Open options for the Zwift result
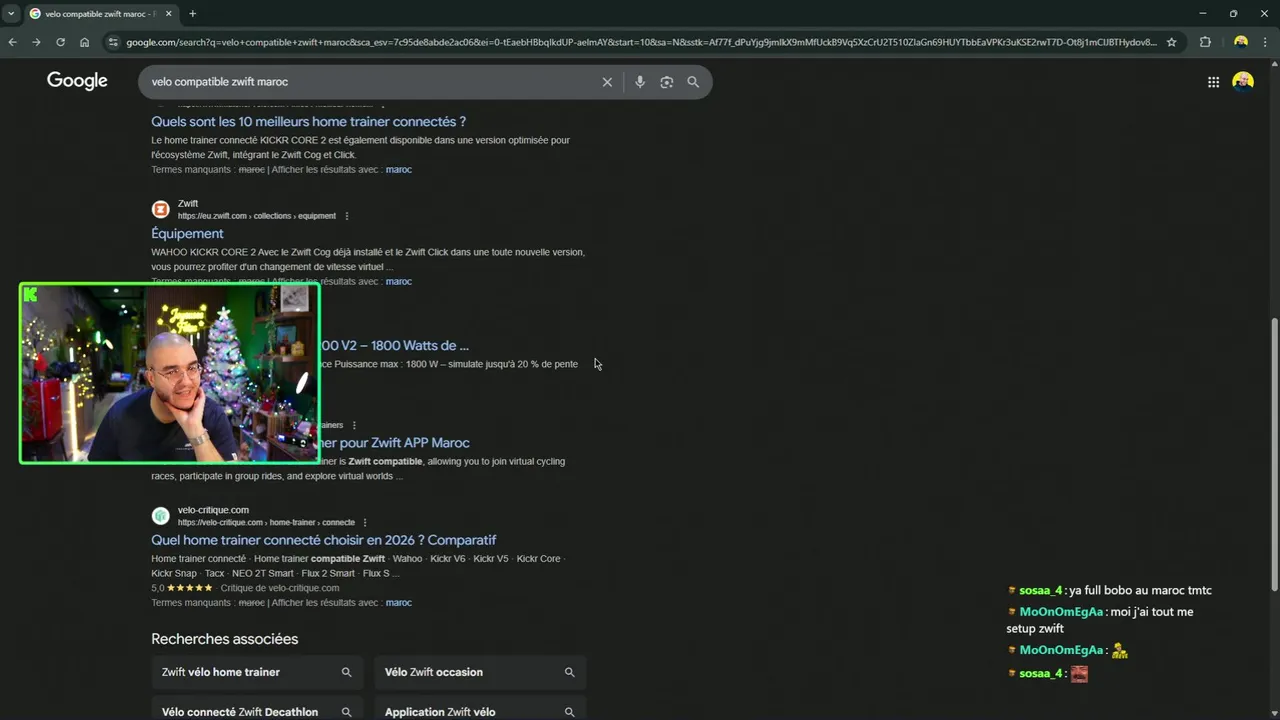Screen dimensions: 1280x720 point(347,216)
